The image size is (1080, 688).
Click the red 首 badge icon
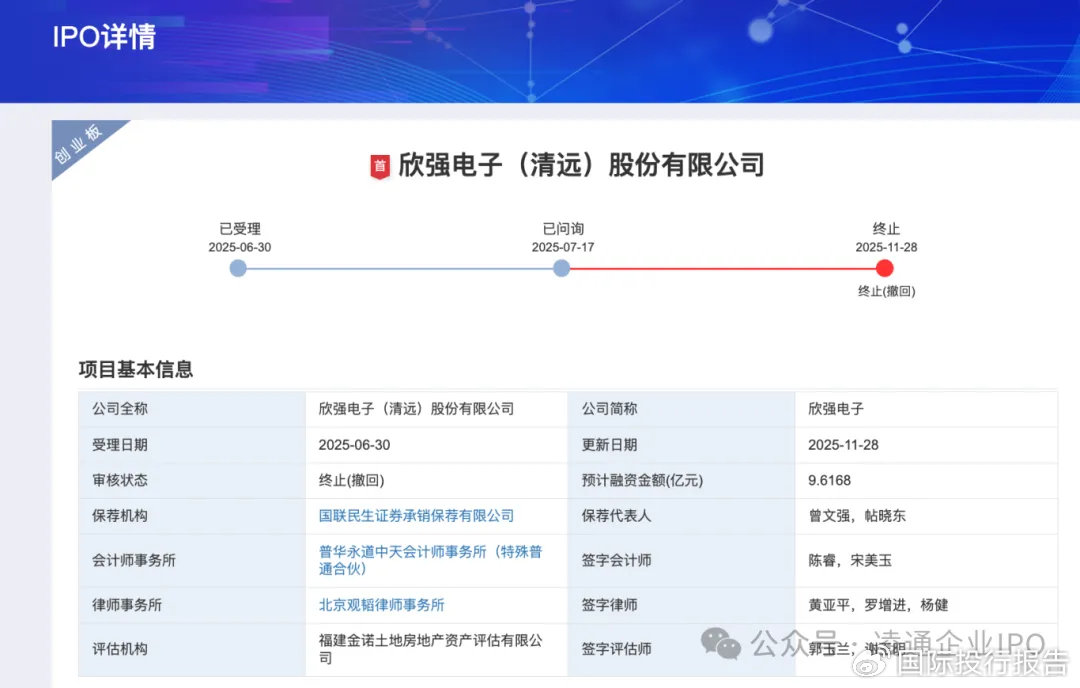[380, 167]
